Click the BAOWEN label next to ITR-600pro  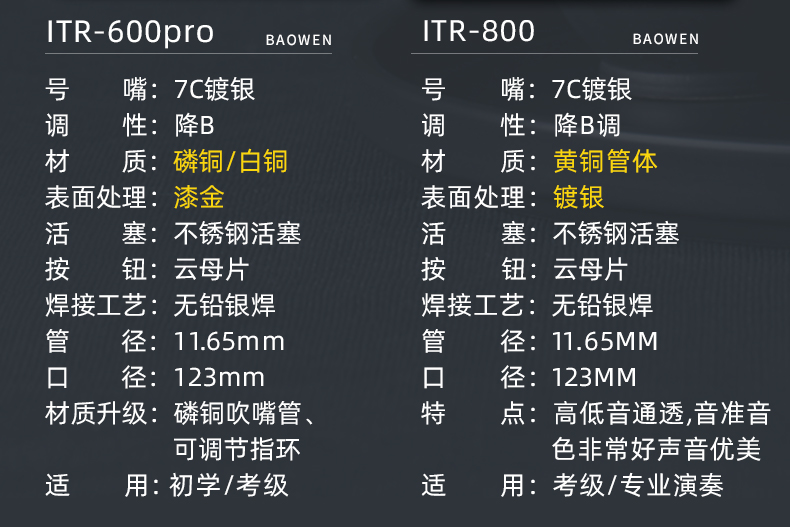[x=299, y=41]
